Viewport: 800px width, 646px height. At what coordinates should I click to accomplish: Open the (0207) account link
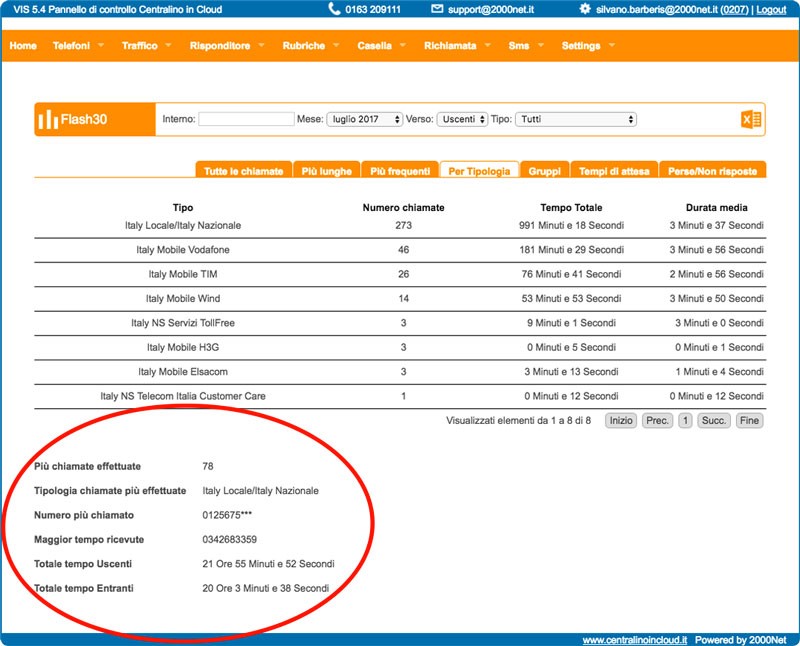click(734, 9)
